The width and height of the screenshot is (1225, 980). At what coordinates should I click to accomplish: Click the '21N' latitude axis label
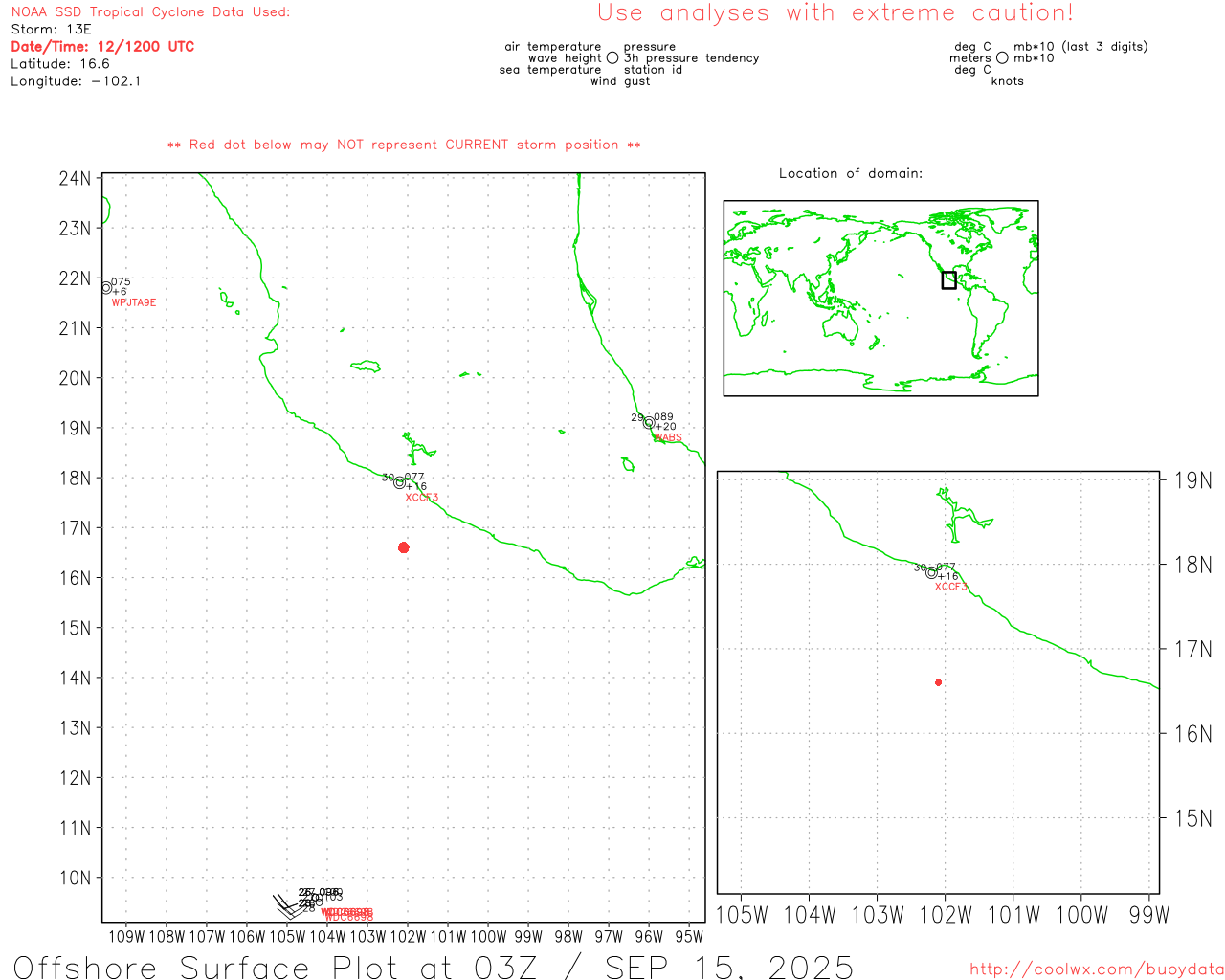point(75,328)
